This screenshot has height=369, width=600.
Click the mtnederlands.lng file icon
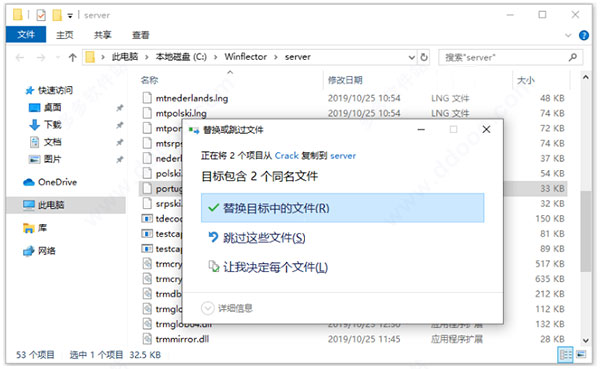pyautogui.click(x=147, y=98)
